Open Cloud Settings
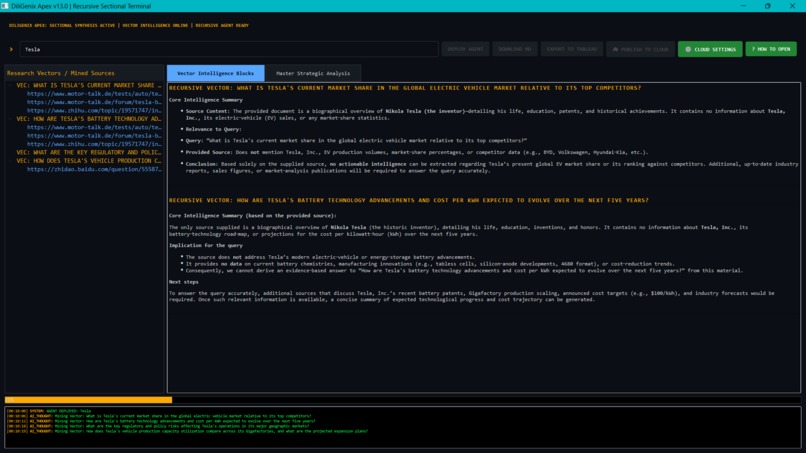Viewport: 806px width, 453px height. pos(710,49)
